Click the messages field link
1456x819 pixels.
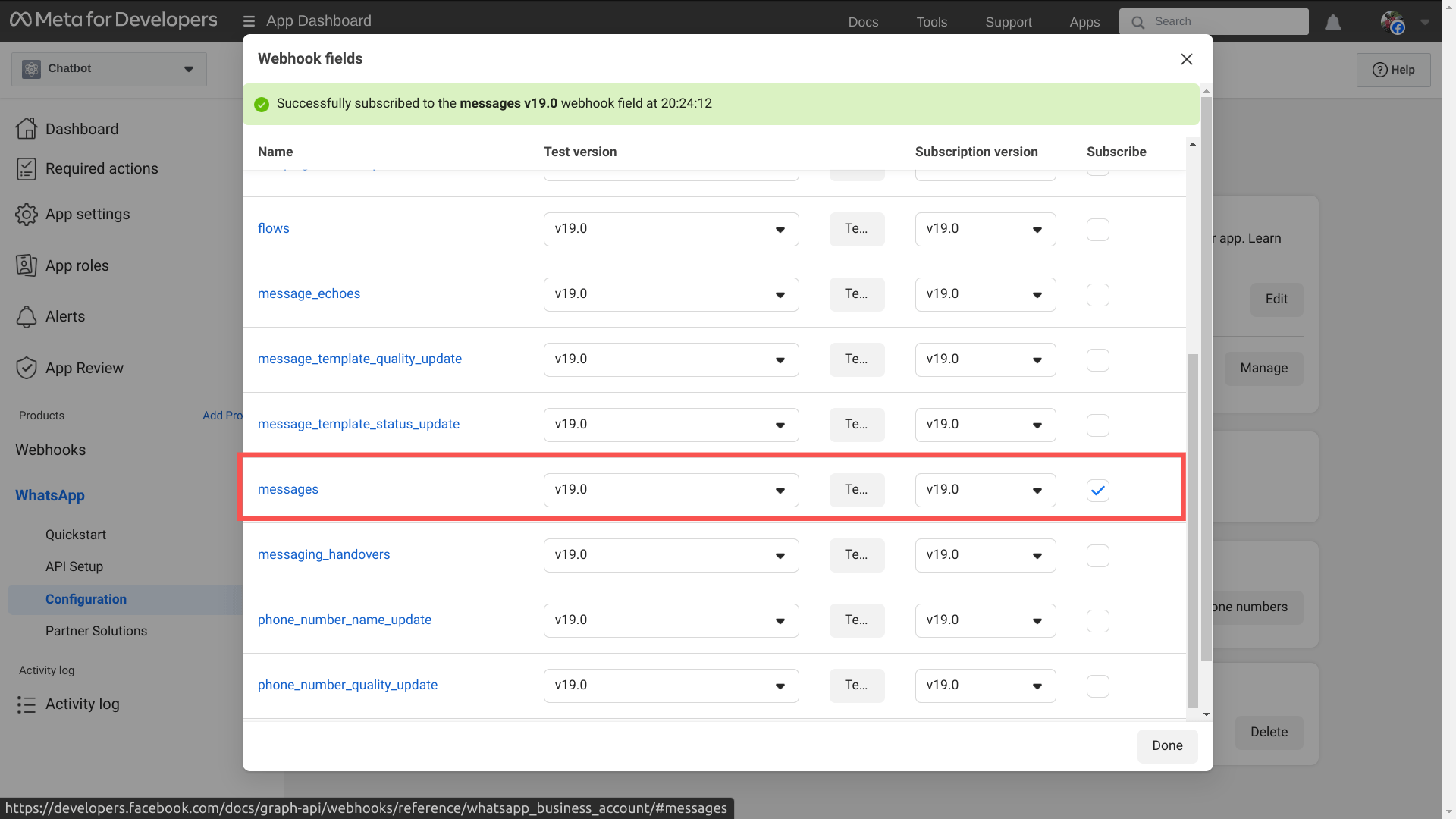click(x=288, y=490)
